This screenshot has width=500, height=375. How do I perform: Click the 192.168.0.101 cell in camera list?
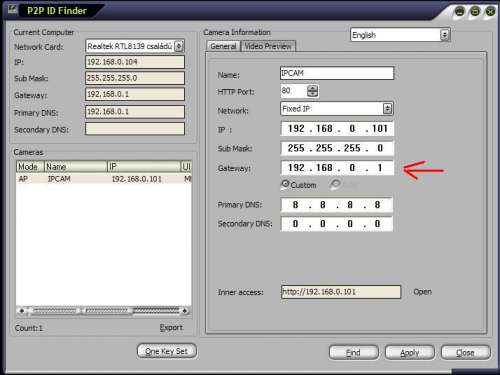pos(137,179)
